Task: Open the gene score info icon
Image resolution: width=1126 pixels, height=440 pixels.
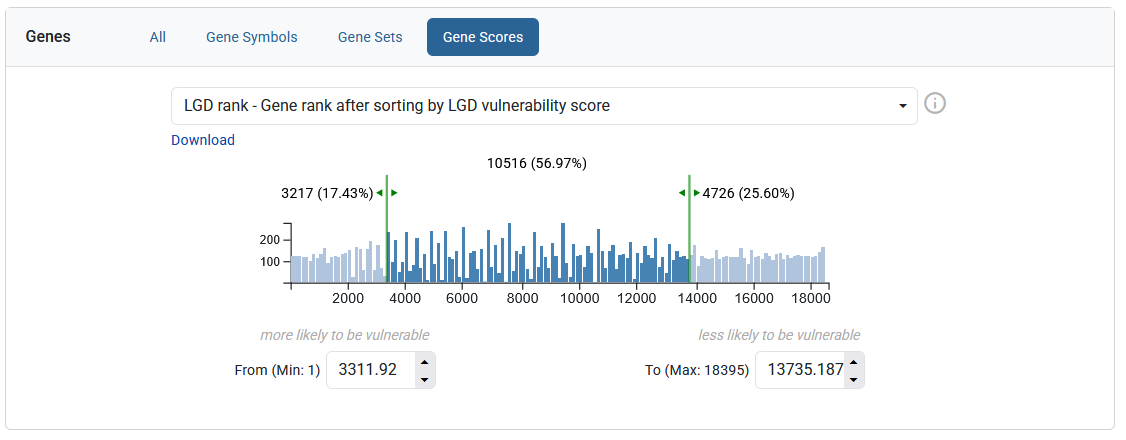Action: 934,103
